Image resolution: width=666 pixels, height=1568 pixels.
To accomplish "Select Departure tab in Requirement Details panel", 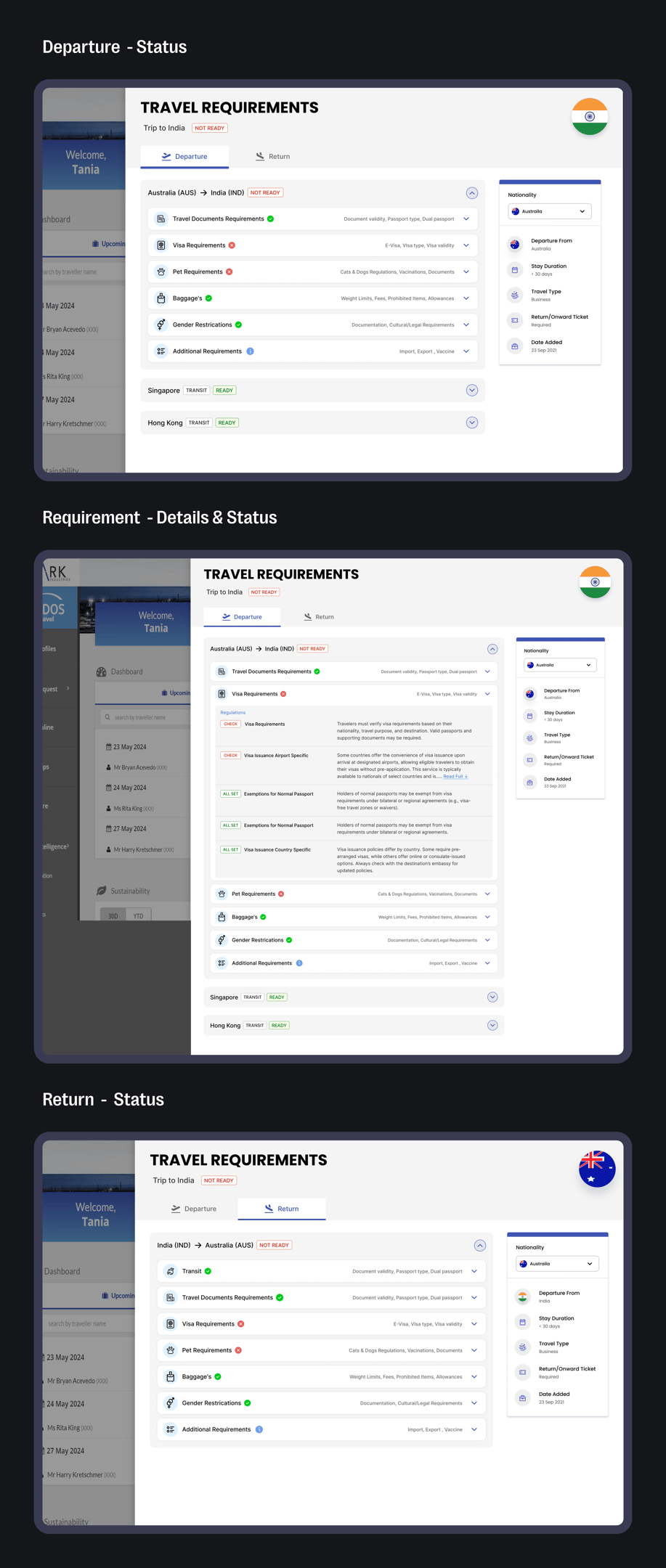I will pyautogui.click(x=242, y=617).
